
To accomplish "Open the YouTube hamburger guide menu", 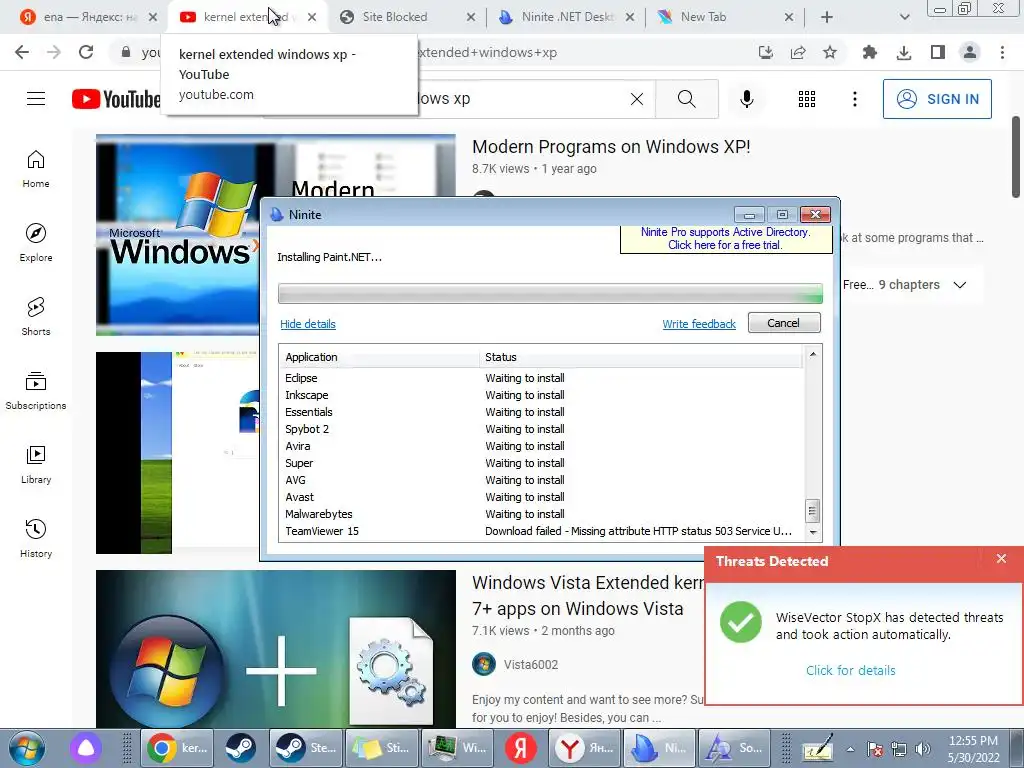I will click(36, 99).
